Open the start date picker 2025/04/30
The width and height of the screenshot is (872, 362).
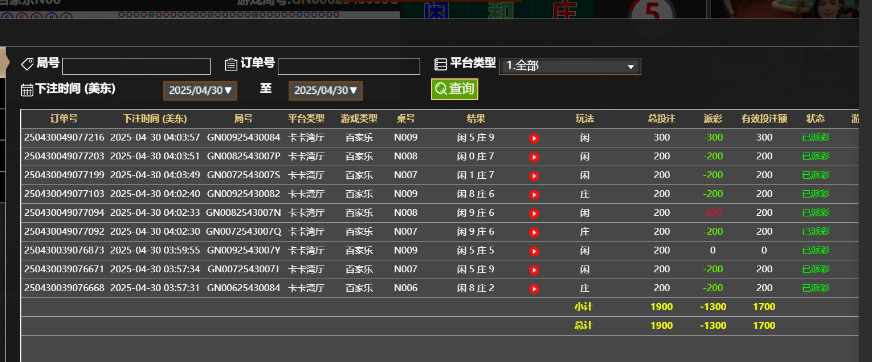point(200,91)
